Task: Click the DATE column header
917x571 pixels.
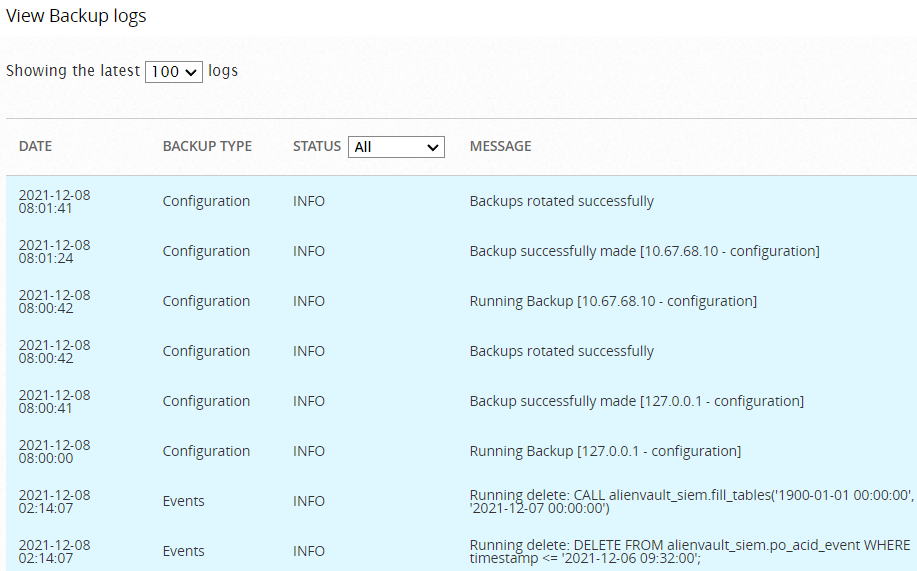Action: pyautogui.click(x=35, y=147)
